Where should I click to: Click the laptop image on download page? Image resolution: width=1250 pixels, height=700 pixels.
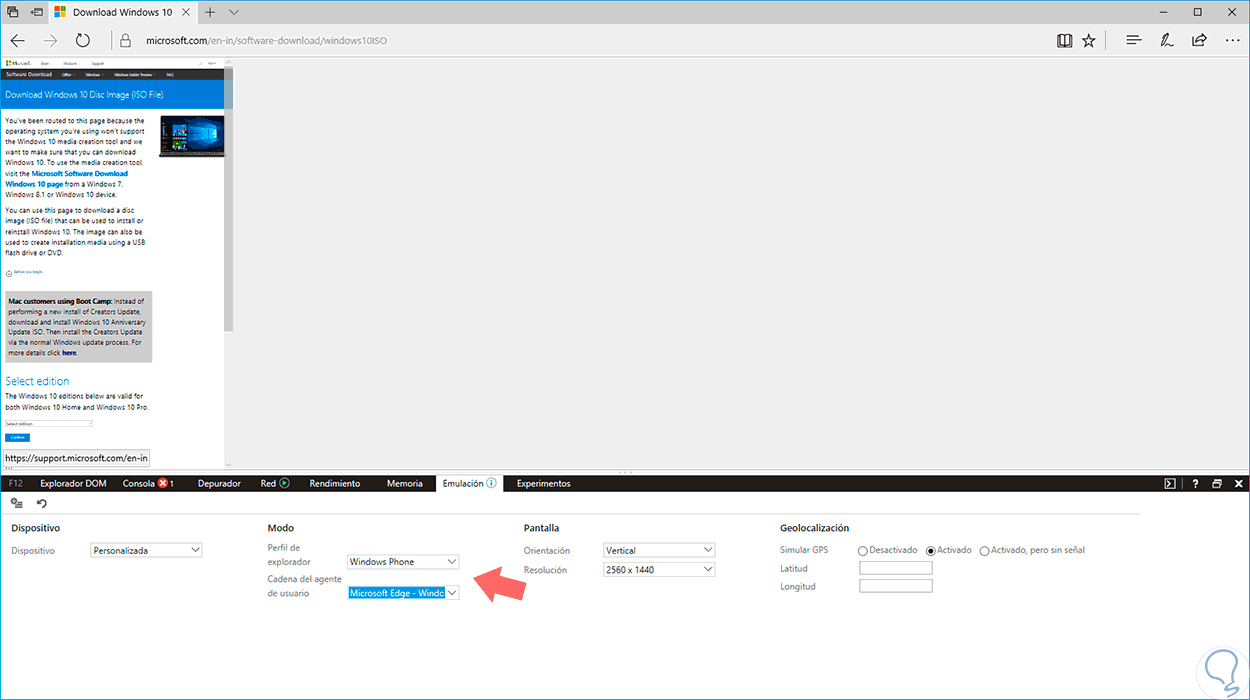pos(192,136)
